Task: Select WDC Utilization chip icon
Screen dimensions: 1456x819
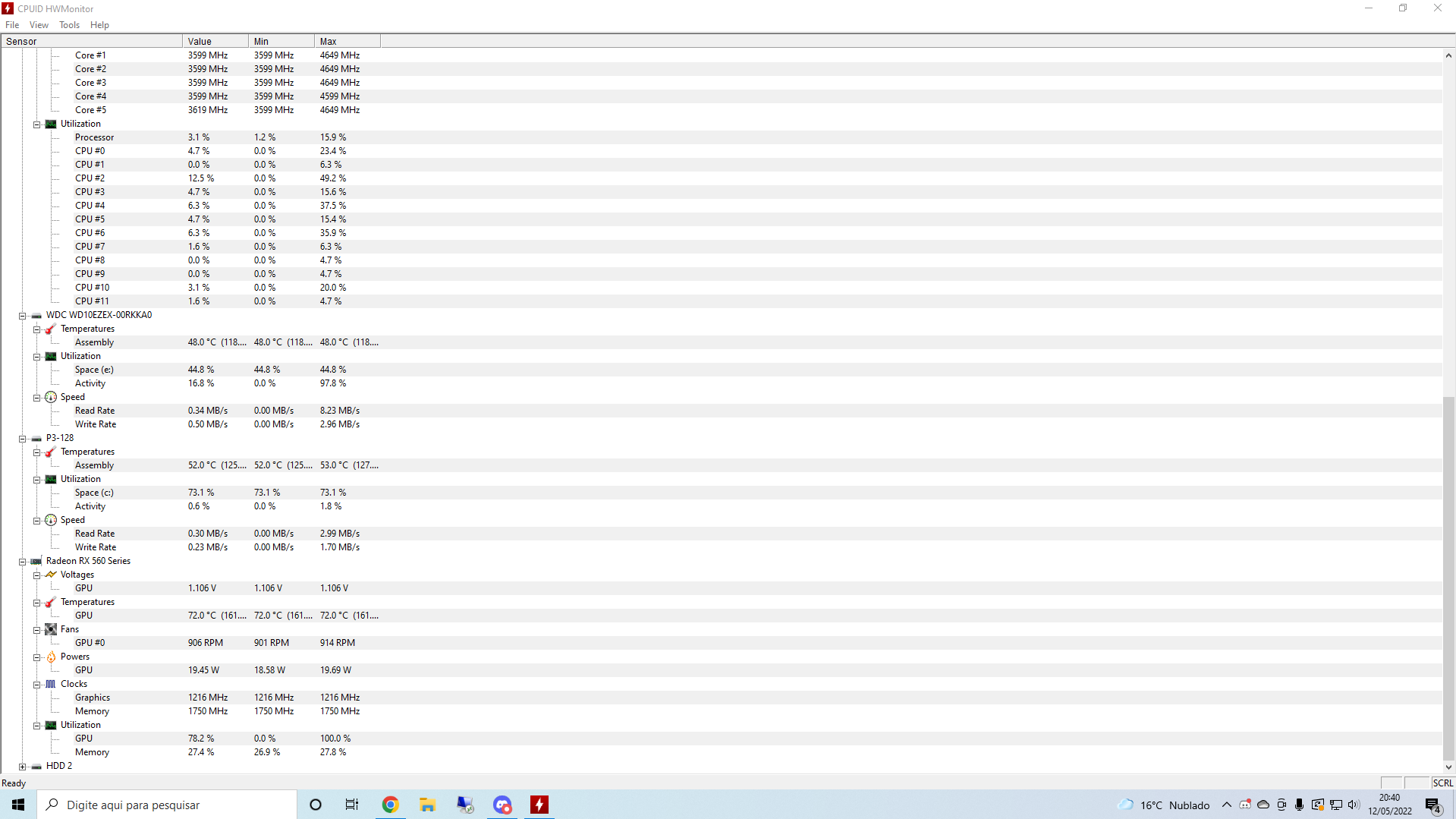Action: [x=51, y=356]
